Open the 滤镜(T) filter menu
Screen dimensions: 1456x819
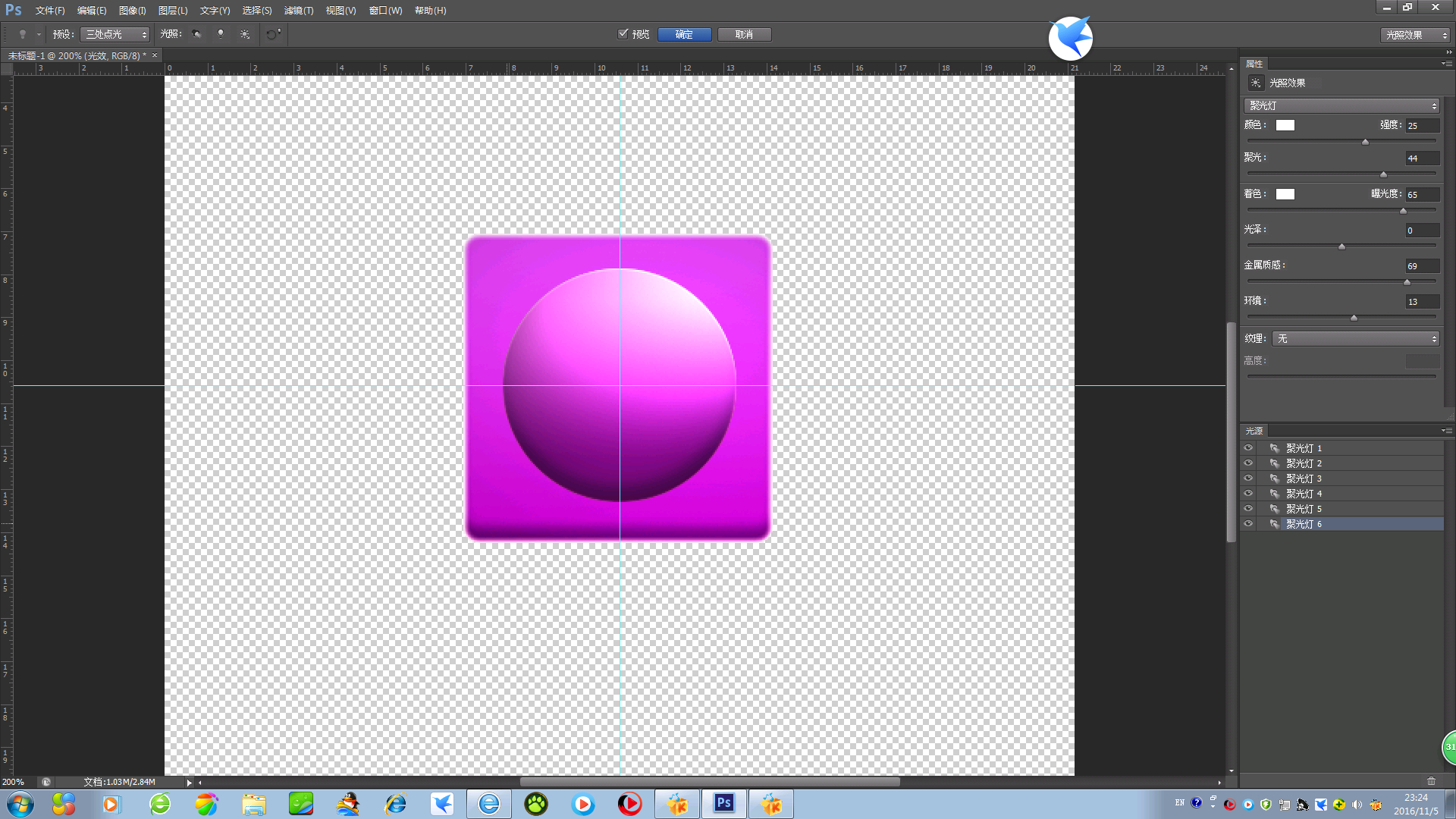point(298,11)
